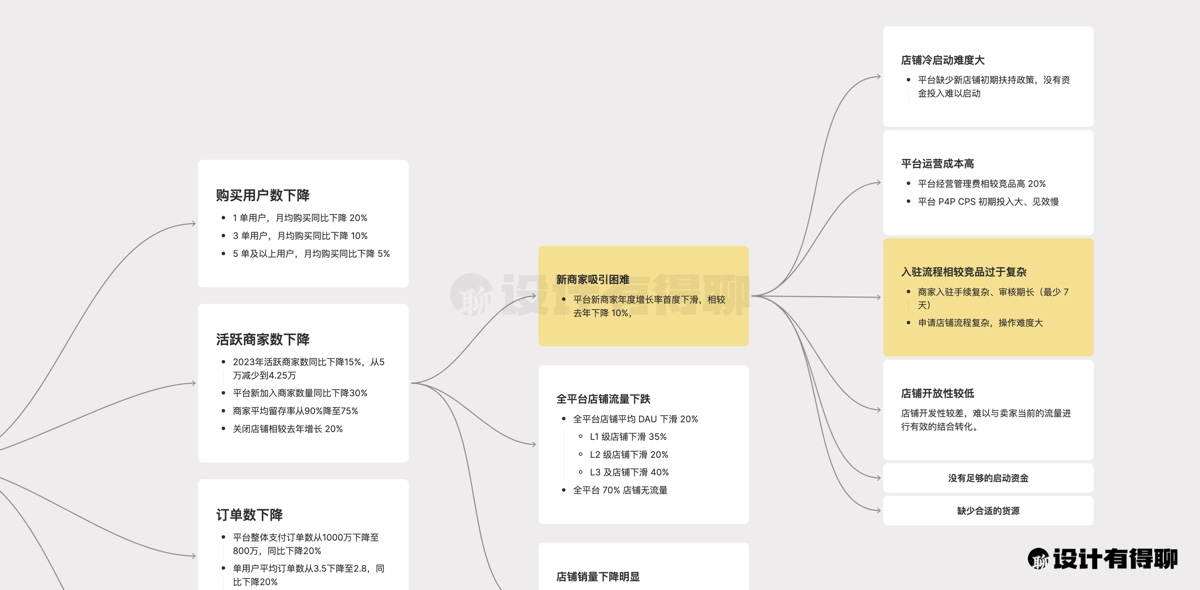
Task: Click the 平台运营成本高 card heading
Action: pos(937,163)
